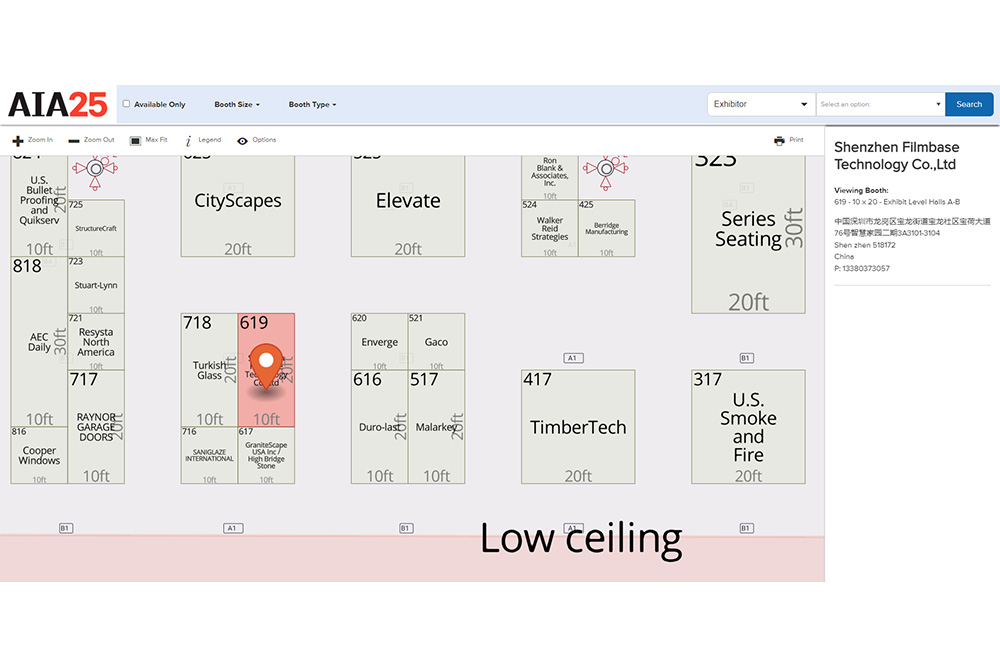Select the Duro-last booth 616
1000x667 pixels.
(379, 427)
